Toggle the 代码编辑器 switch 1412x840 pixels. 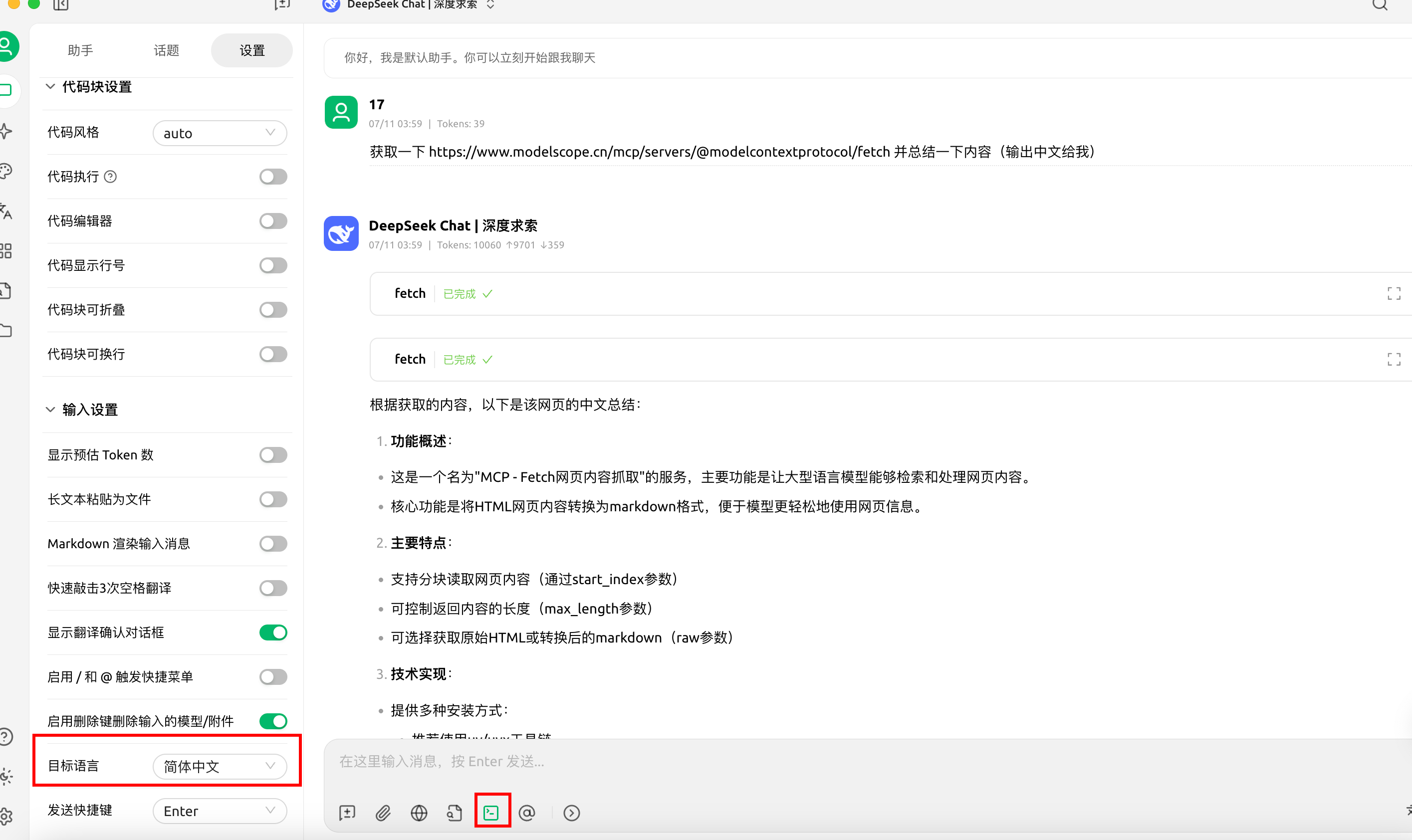pos(273,221)
